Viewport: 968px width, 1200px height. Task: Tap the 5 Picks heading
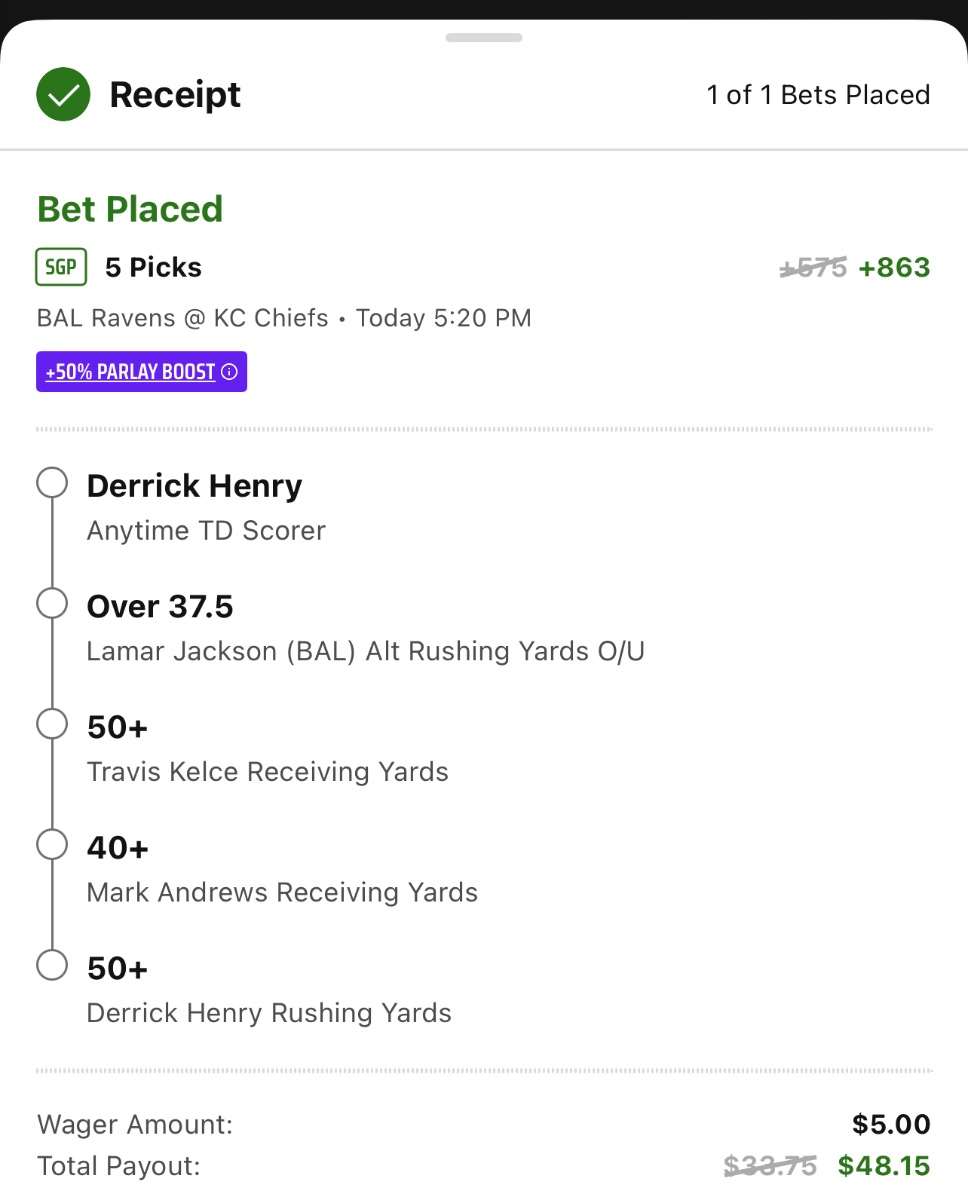(x=153, y=268)
